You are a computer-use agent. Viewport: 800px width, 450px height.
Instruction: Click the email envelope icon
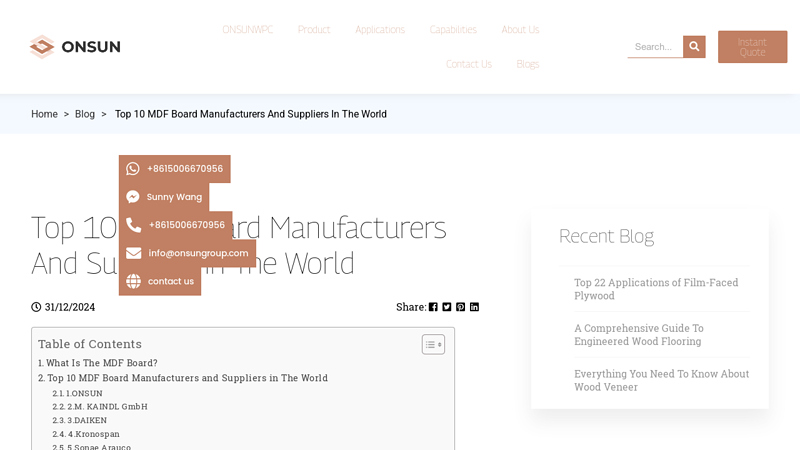134,253
